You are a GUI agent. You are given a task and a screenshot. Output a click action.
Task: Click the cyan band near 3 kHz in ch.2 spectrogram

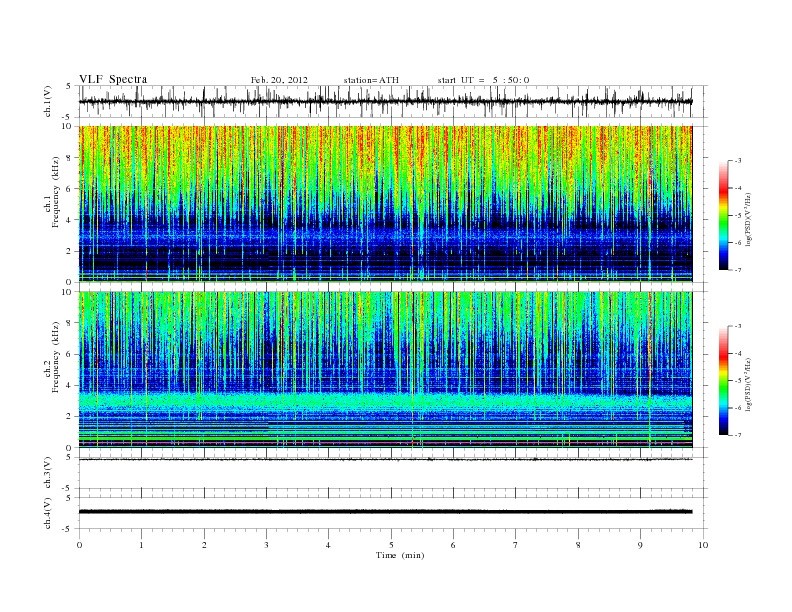[385, 403]
